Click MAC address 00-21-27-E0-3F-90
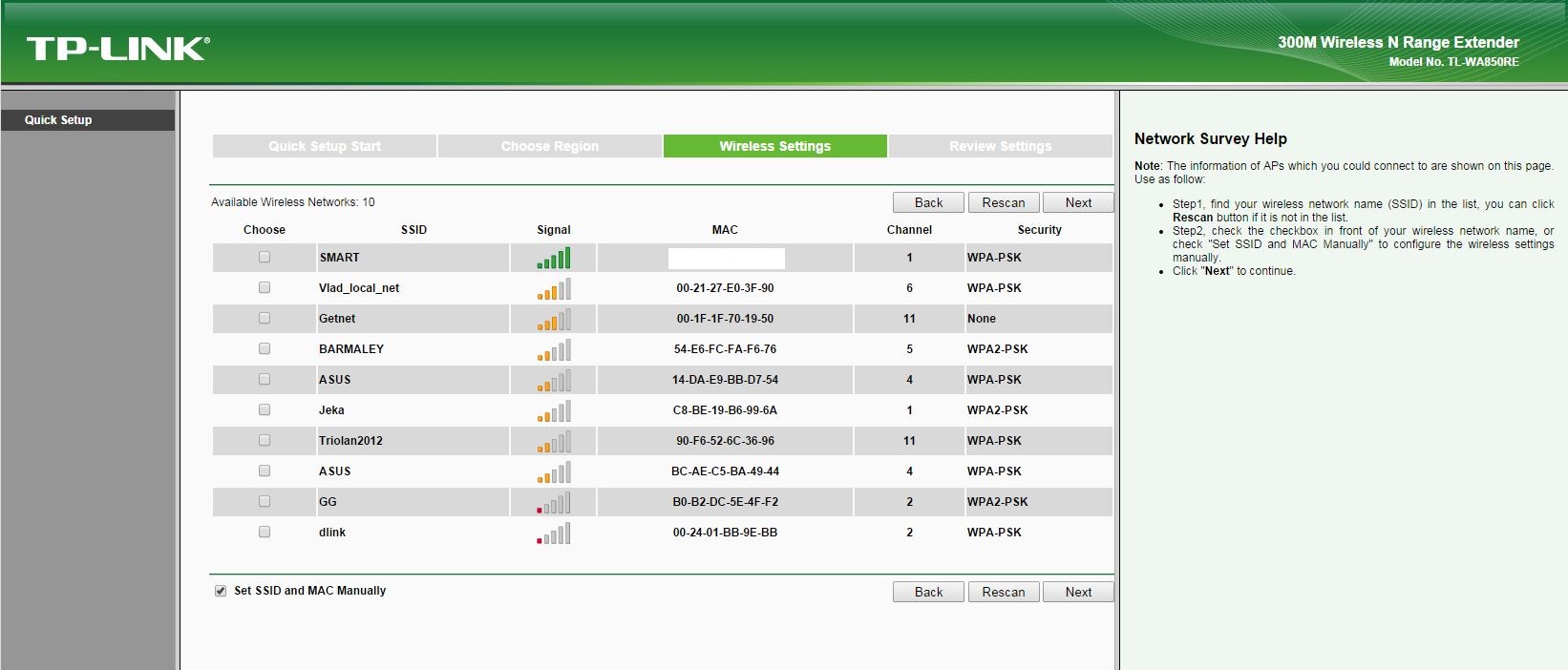1568x670 pixels. tap(725, 288)
